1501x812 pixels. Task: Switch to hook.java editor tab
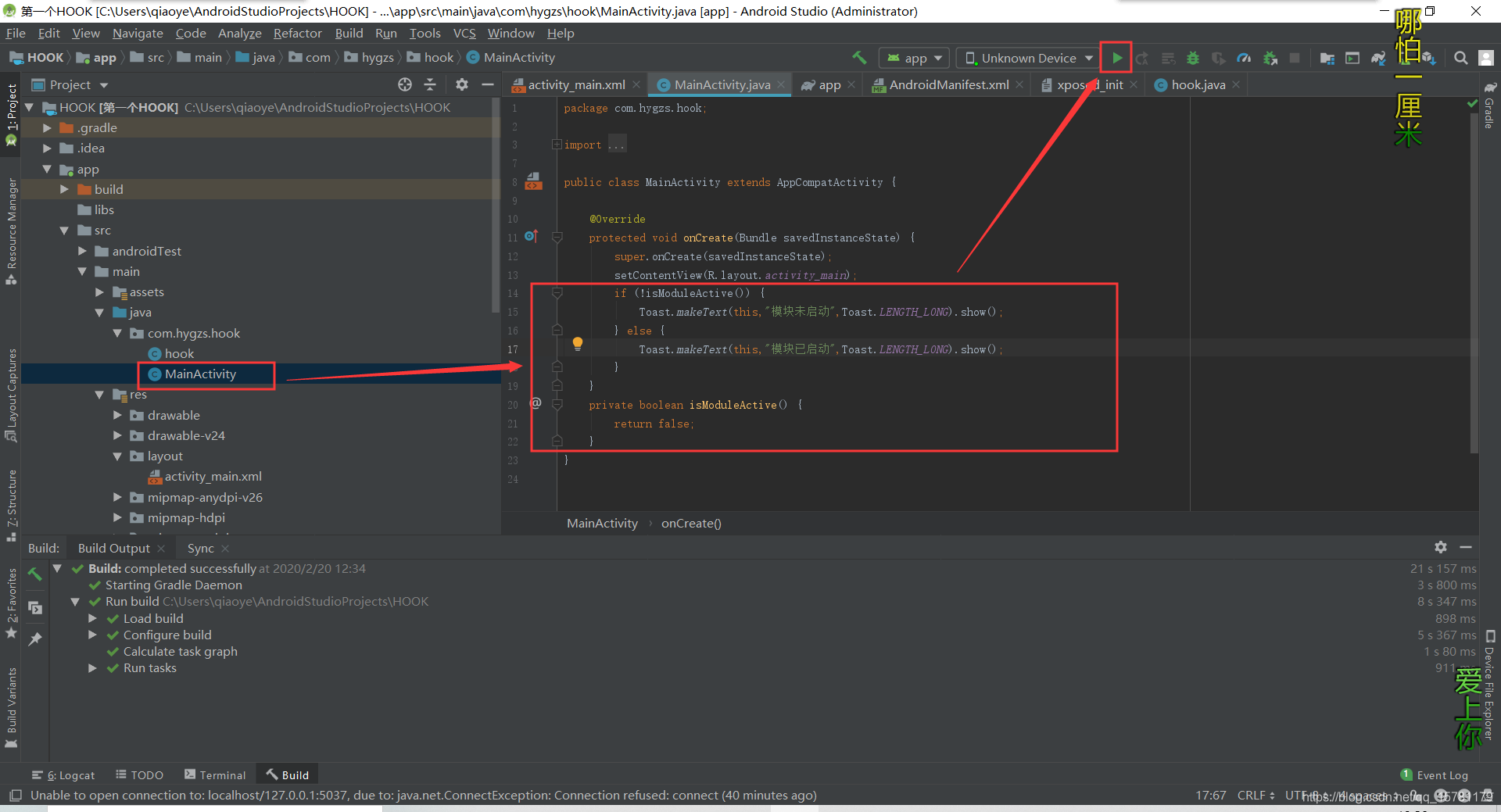(1198, 84)
